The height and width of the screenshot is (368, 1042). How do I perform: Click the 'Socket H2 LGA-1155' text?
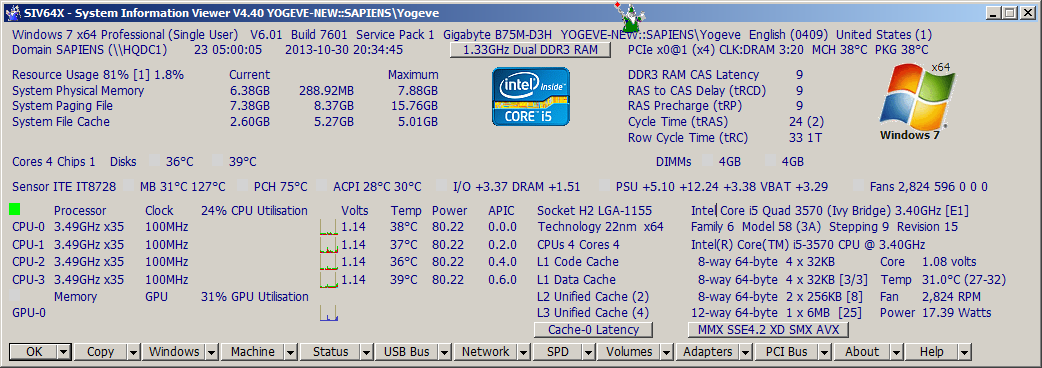click(595, 211)
